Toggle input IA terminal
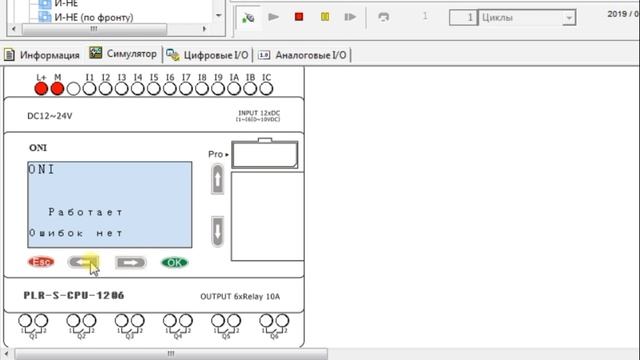Screen dimensions: 640x360 click(234, 89)
